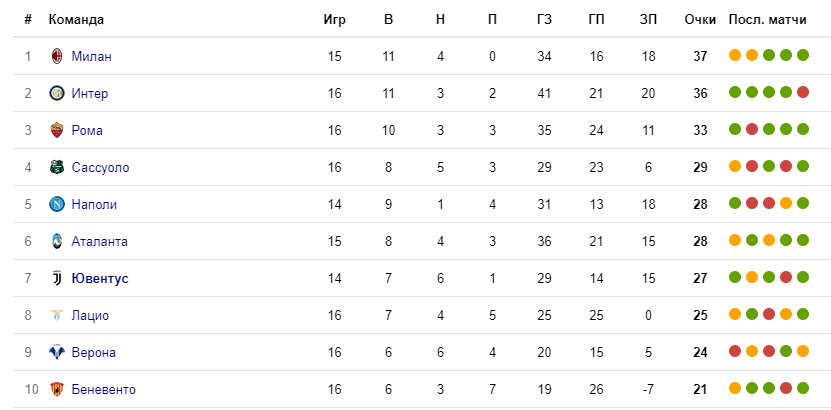Open the Милан team link
The width and height of the screenshot is (831, 410).
(x=92, y=56)
